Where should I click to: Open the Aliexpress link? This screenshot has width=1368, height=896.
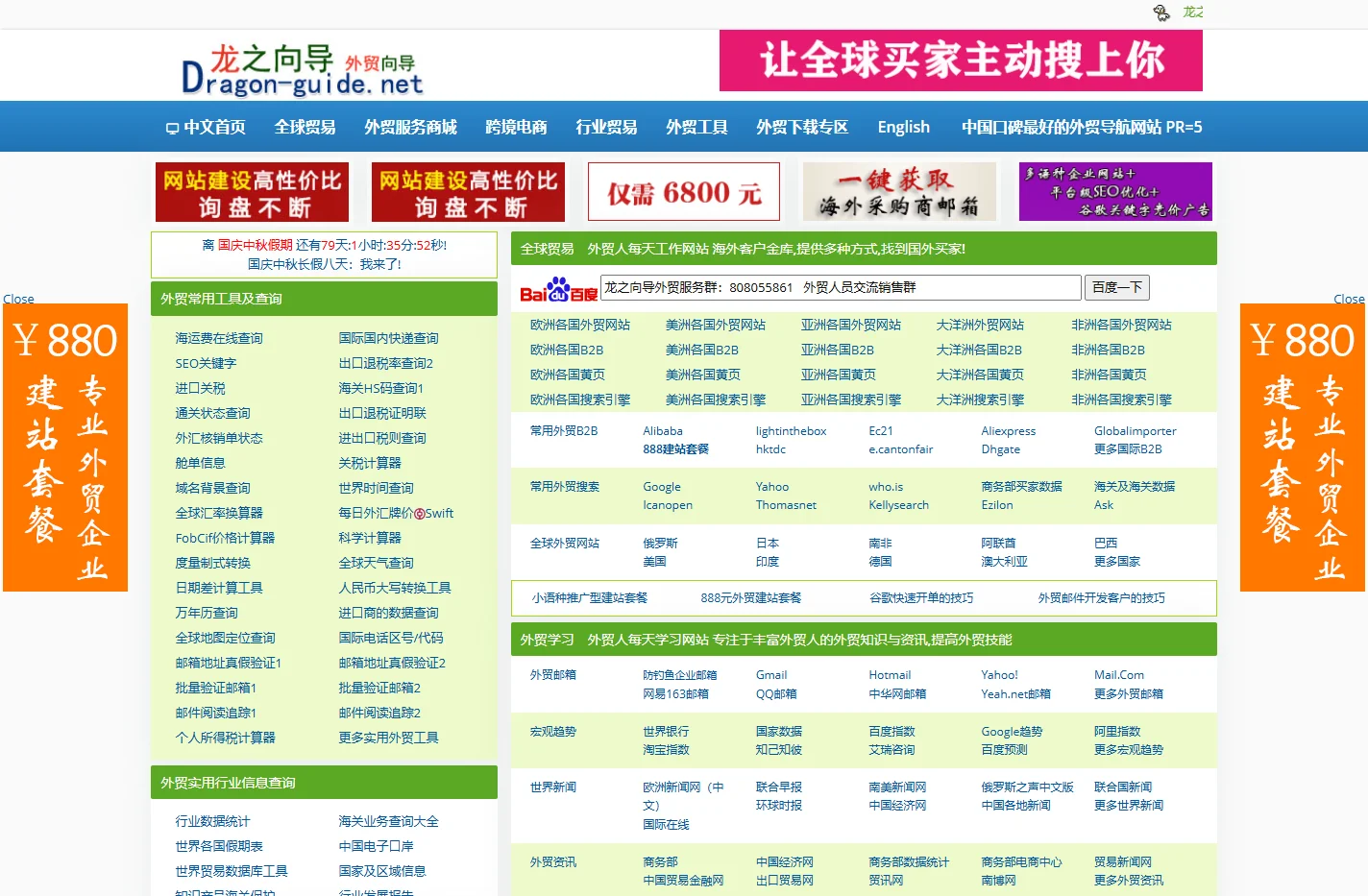1008,431
